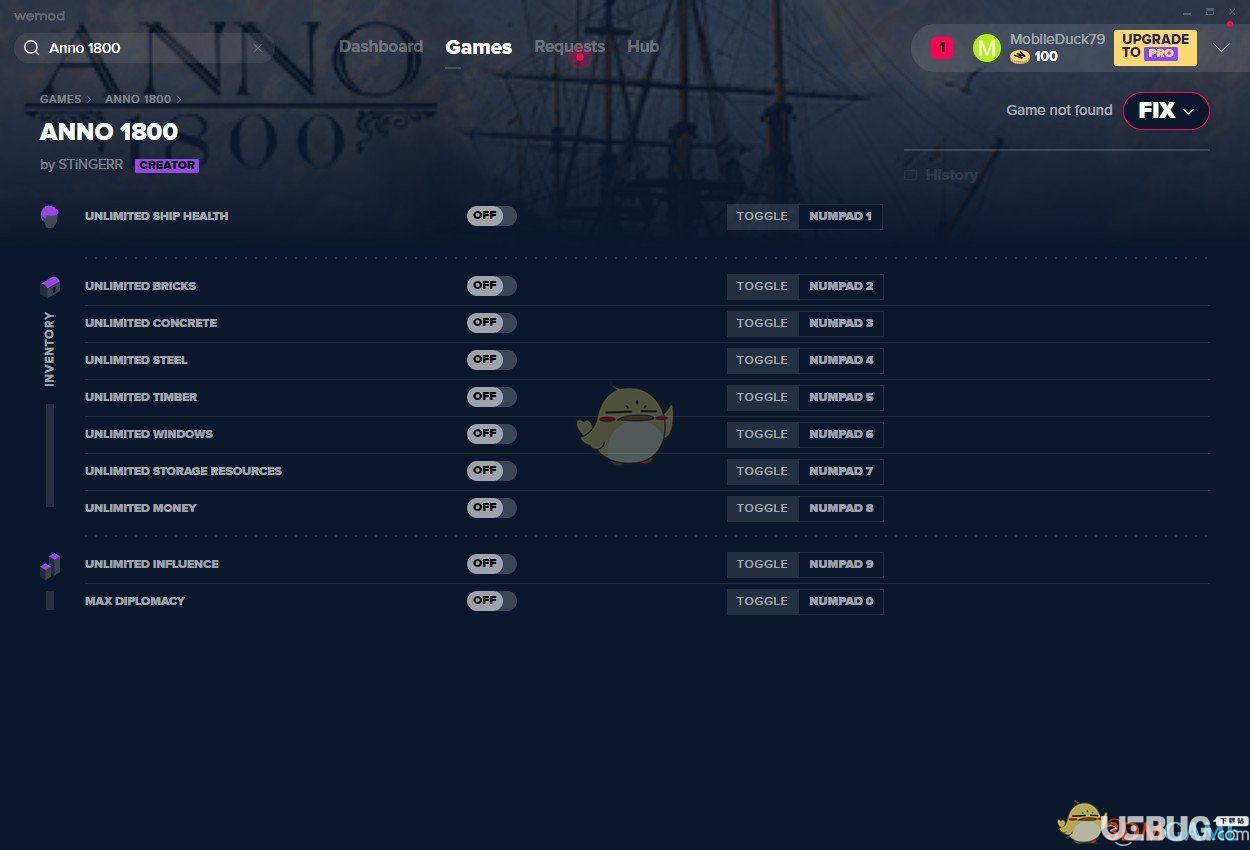The height and width of the screenshot is (850, 1250).
Task: Click the MobileDuck79 username
Action: tap(1057, 39)
